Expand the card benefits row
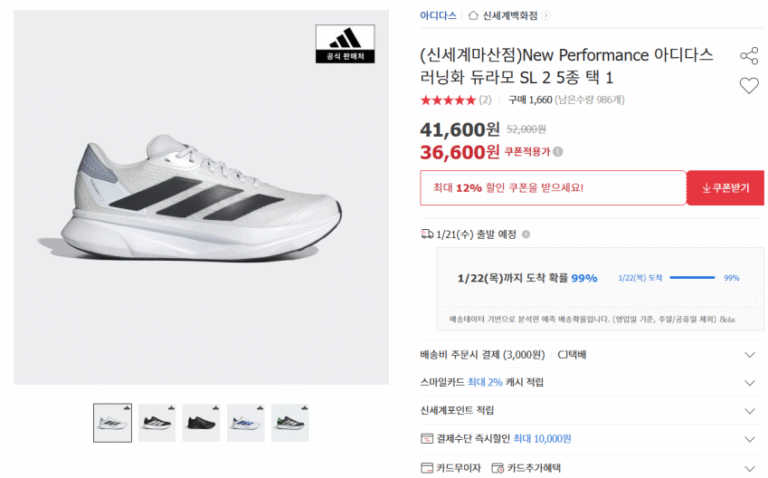Image resolution: width=768 pixels, height=478 pixels. [750, 467]
